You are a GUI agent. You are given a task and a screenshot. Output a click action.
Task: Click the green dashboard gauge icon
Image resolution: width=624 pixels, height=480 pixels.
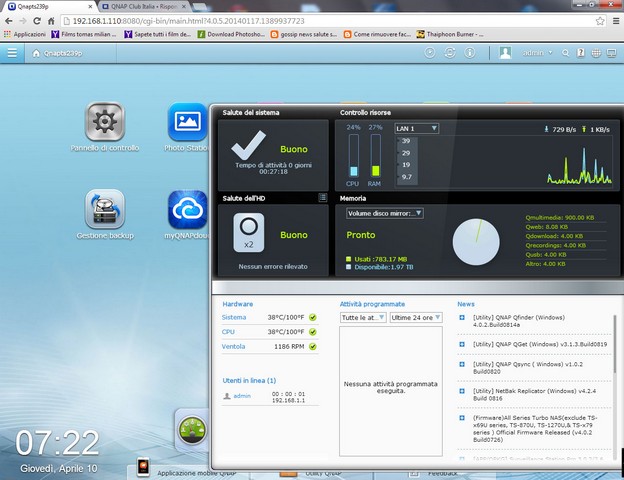pyautogui.click(x=191, y=430)
